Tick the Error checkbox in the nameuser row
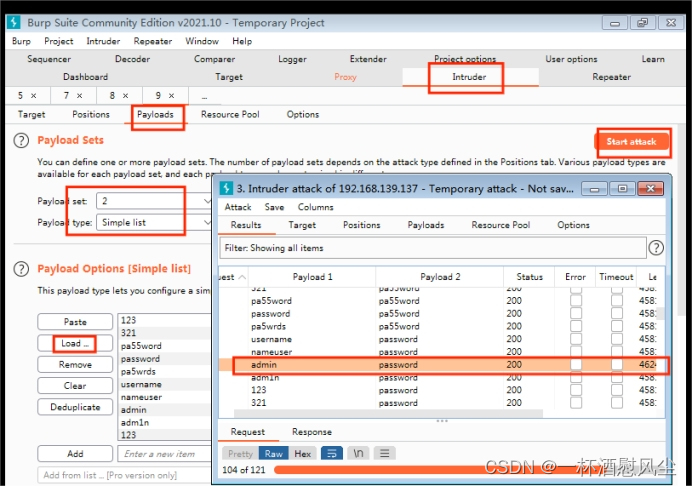Screen dimensions: 692x486 575,352
